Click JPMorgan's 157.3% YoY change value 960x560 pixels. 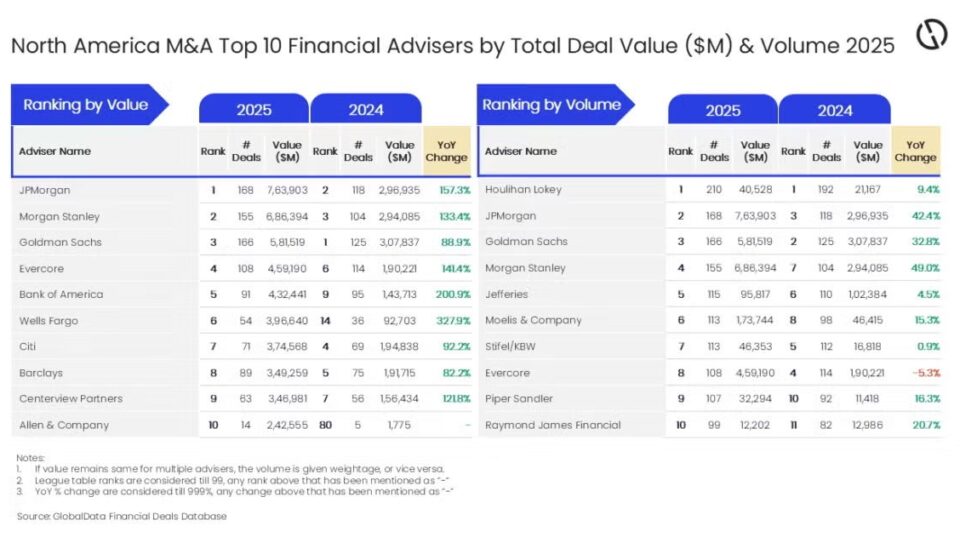454,190
